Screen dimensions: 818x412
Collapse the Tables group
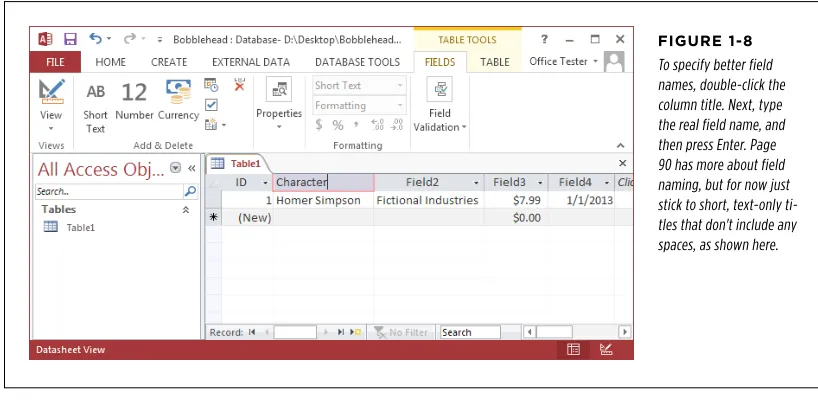click(186, 210)
